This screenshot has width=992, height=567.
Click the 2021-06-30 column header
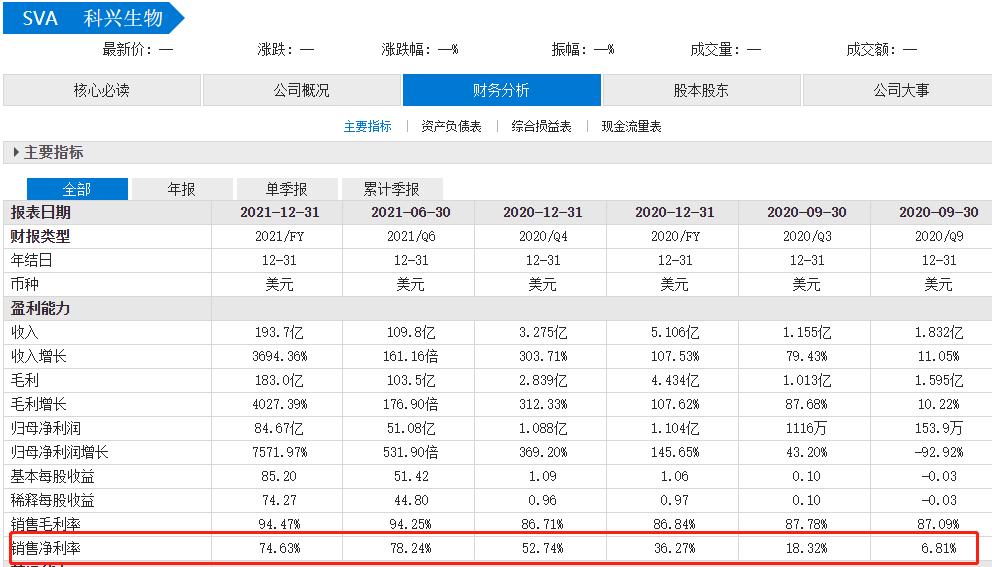point(411,213)
